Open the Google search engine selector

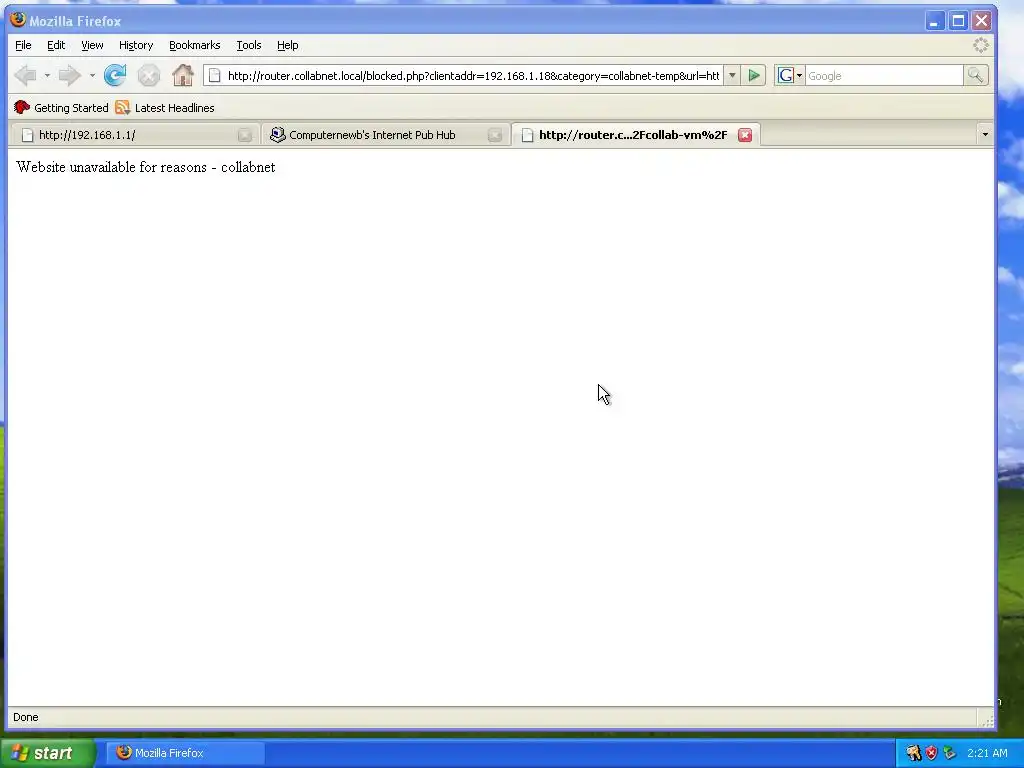tap(789, 76)
